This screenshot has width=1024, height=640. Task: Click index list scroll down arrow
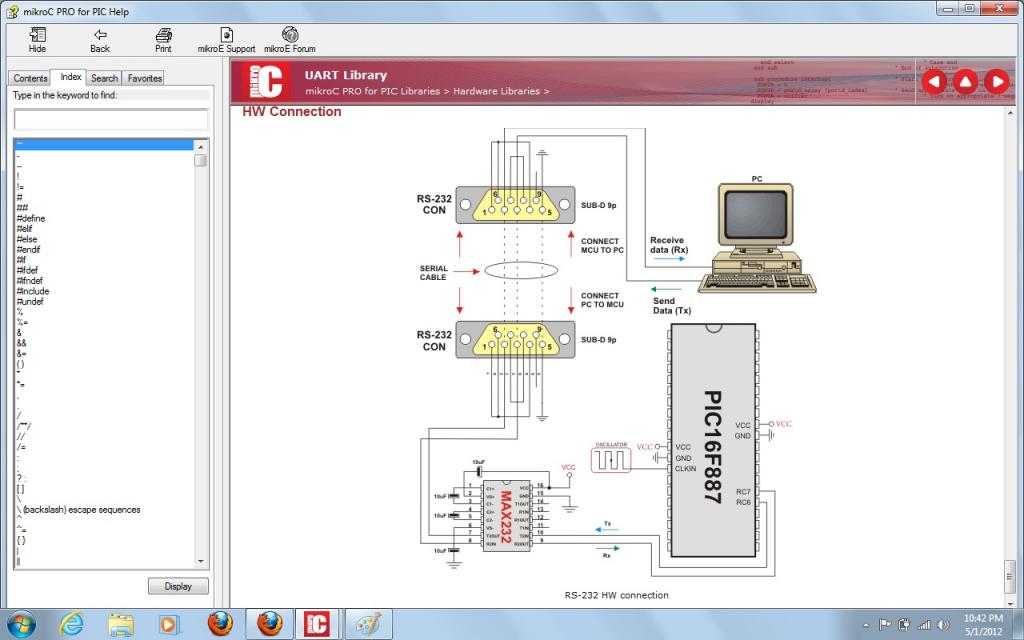(200, 562)
